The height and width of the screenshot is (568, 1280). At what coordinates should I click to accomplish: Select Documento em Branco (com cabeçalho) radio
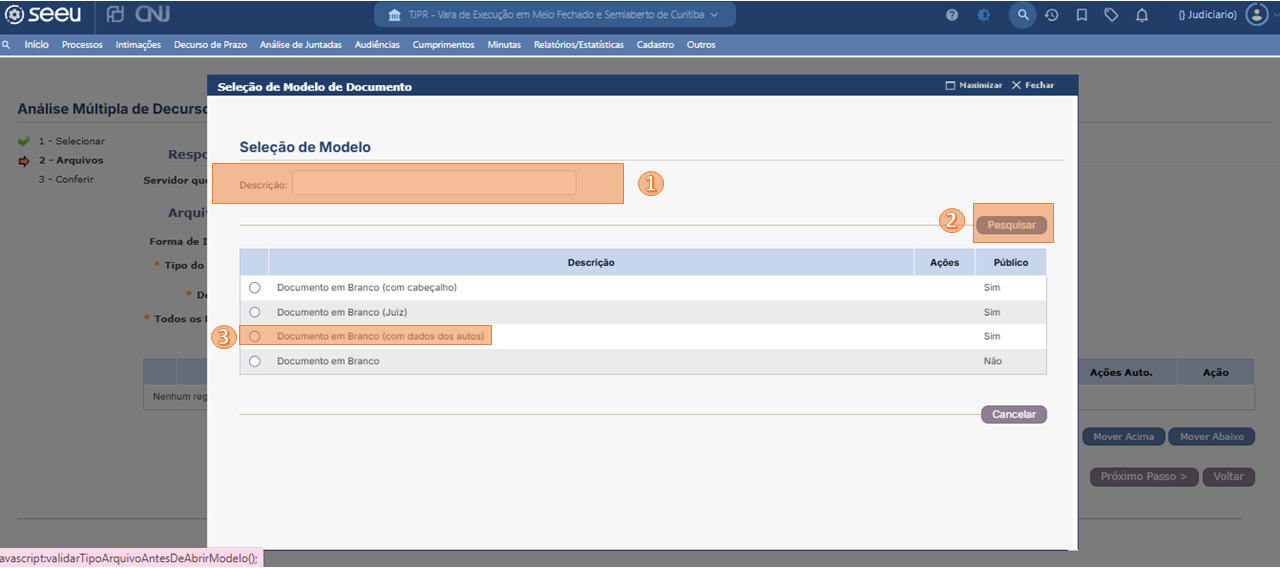pos(255,288)
